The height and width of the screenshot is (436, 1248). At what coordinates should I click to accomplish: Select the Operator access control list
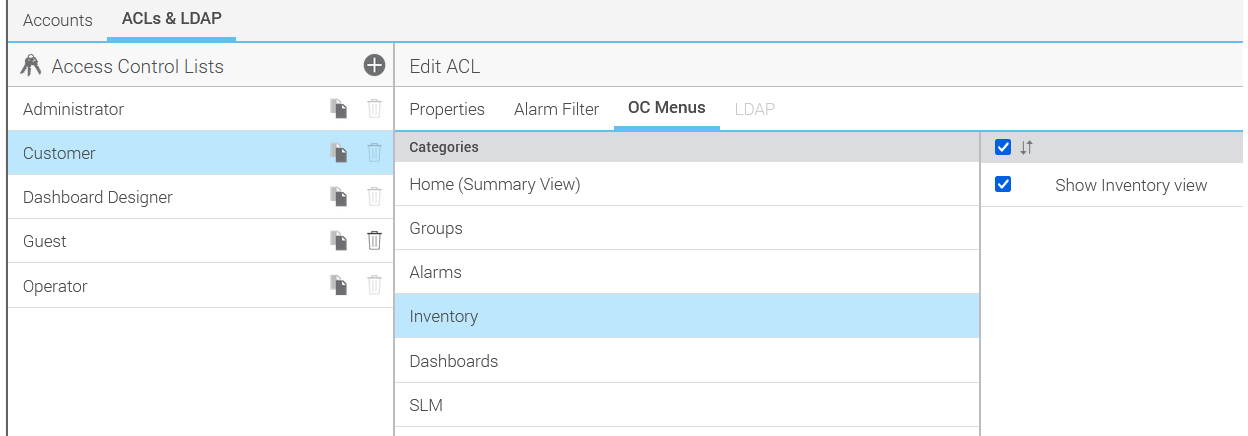point(55,286)
